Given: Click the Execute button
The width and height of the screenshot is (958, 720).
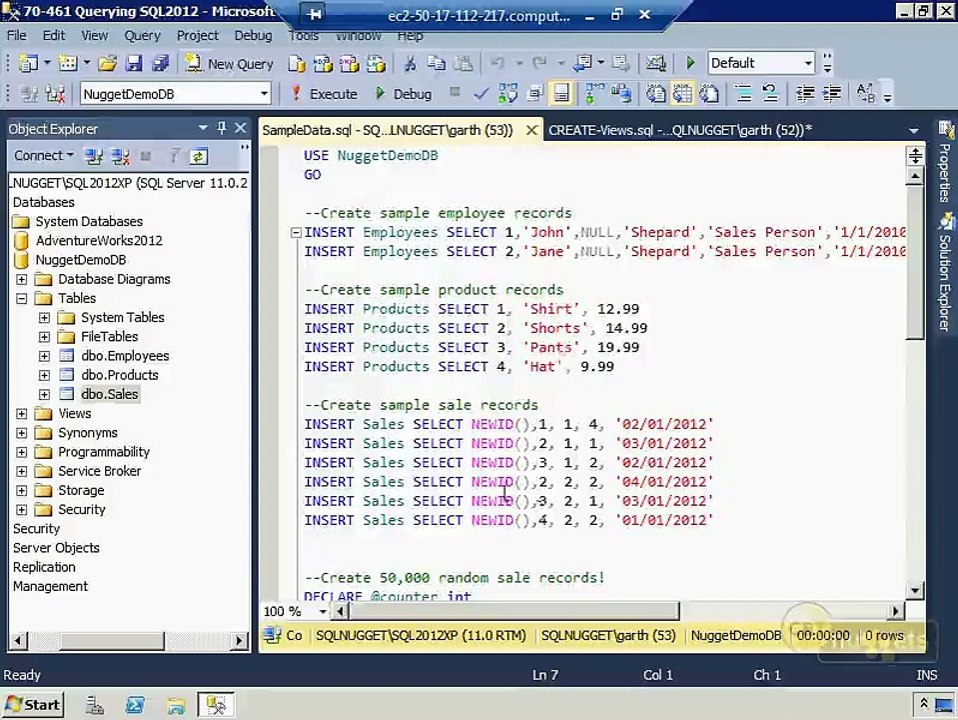Looking at the screenshot, I should [324, 94].
